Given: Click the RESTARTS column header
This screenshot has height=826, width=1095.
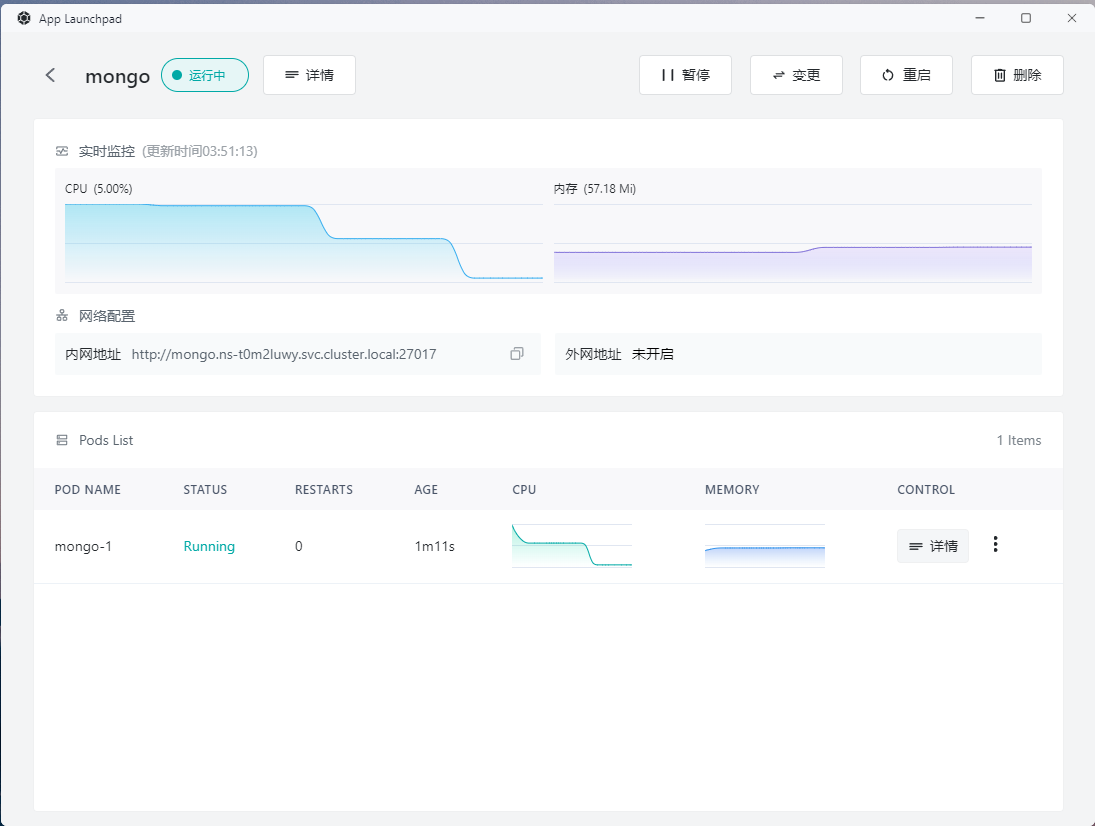Looking at the screenshot, I should [x=324, y=489].
